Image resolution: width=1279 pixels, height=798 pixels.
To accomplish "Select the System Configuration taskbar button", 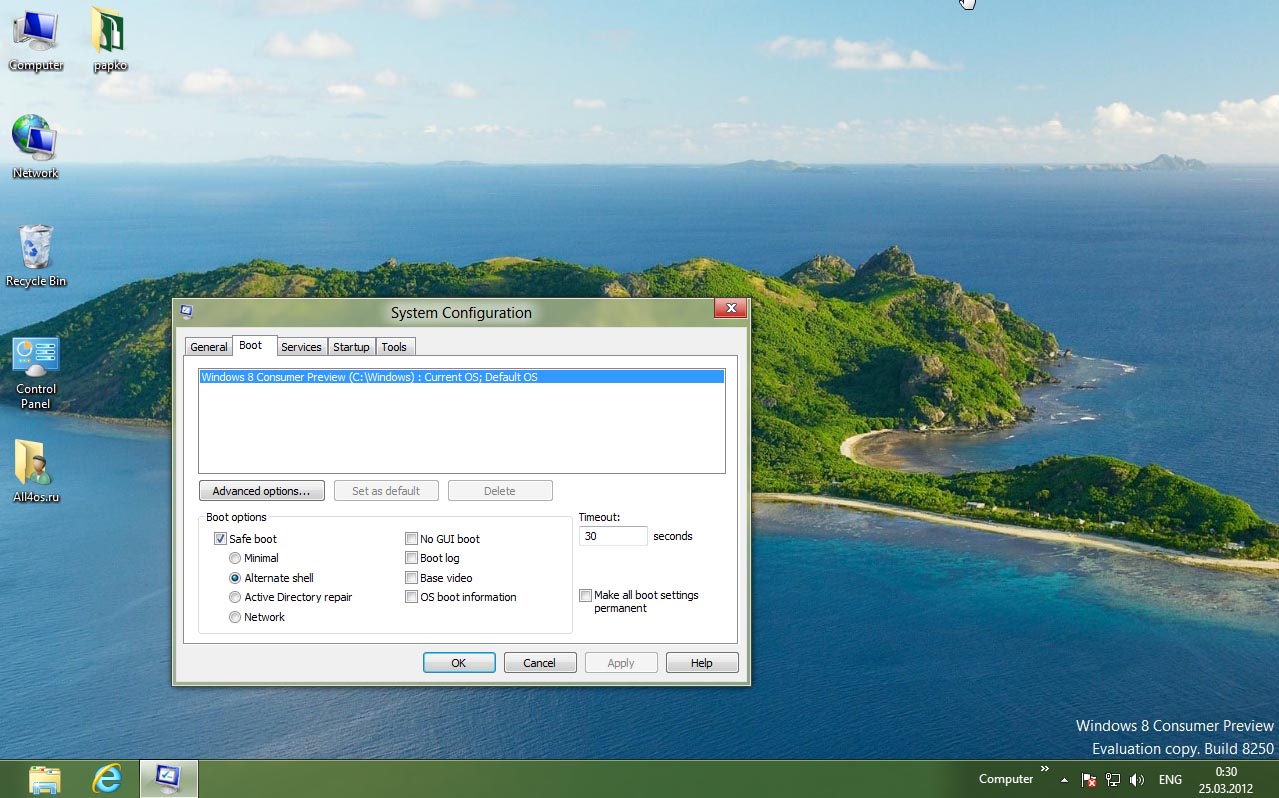I will point(168,779).
